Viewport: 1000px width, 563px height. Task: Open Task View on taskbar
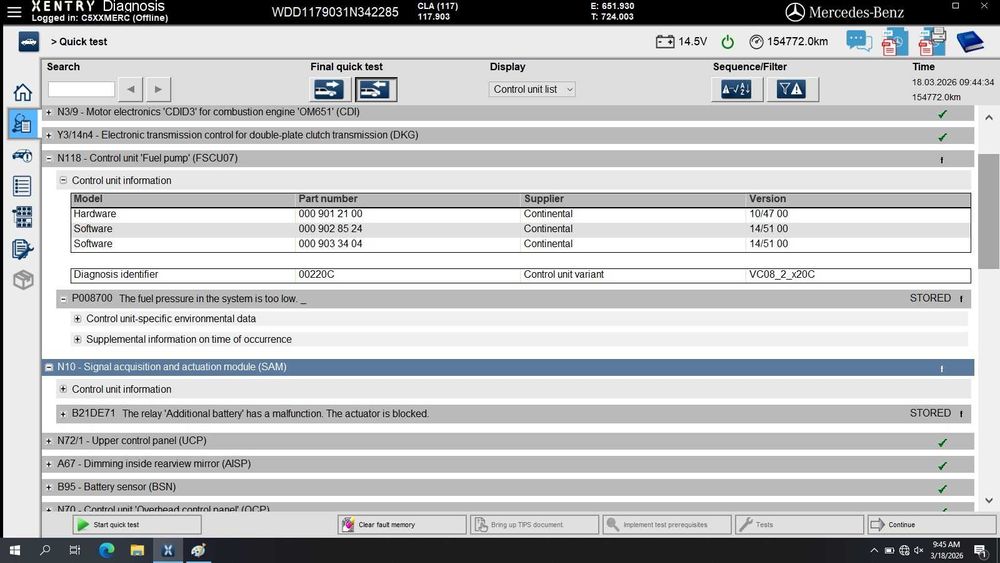coord(75,550)
